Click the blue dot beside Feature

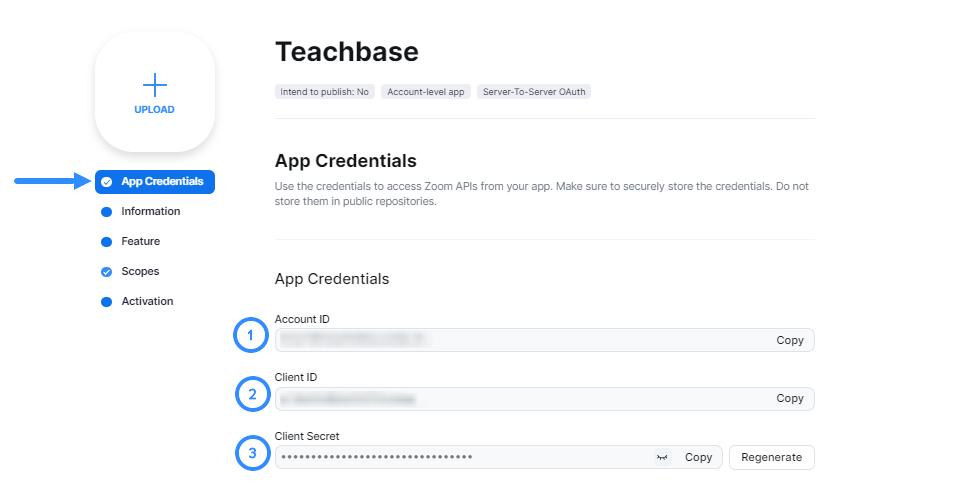click(106, 242)
